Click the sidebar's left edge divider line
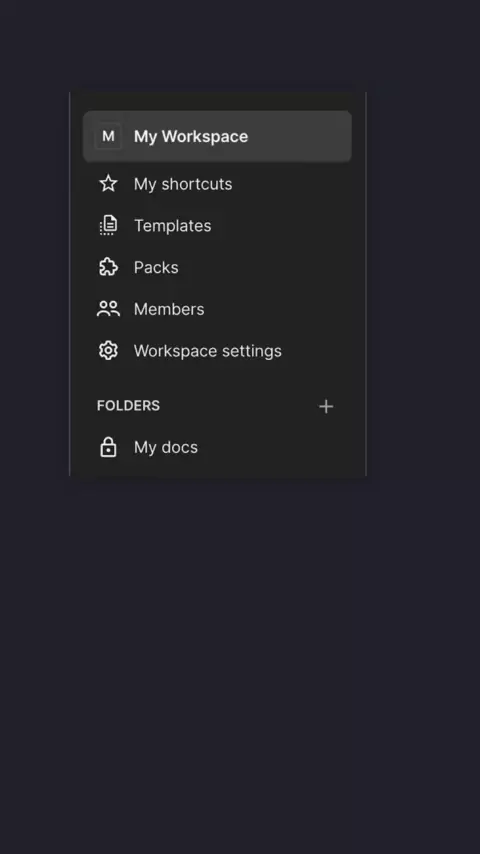480x854 pixels. pyautogui.click(x=70, y=284)
